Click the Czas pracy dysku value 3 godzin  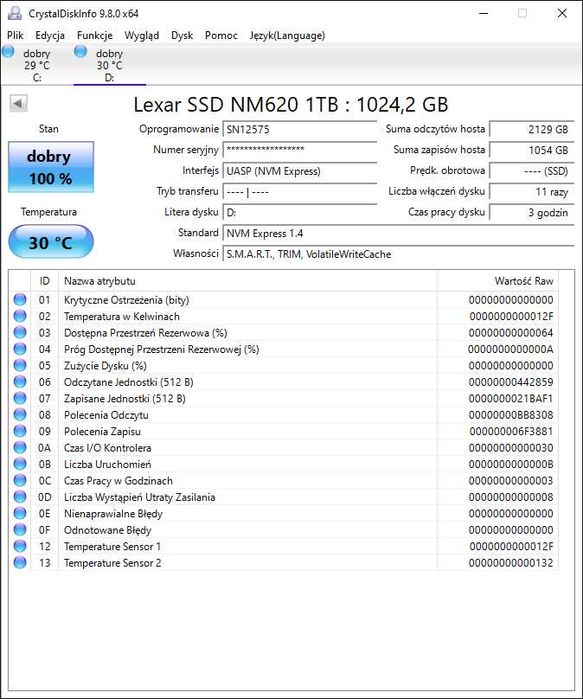coord(532,212)
